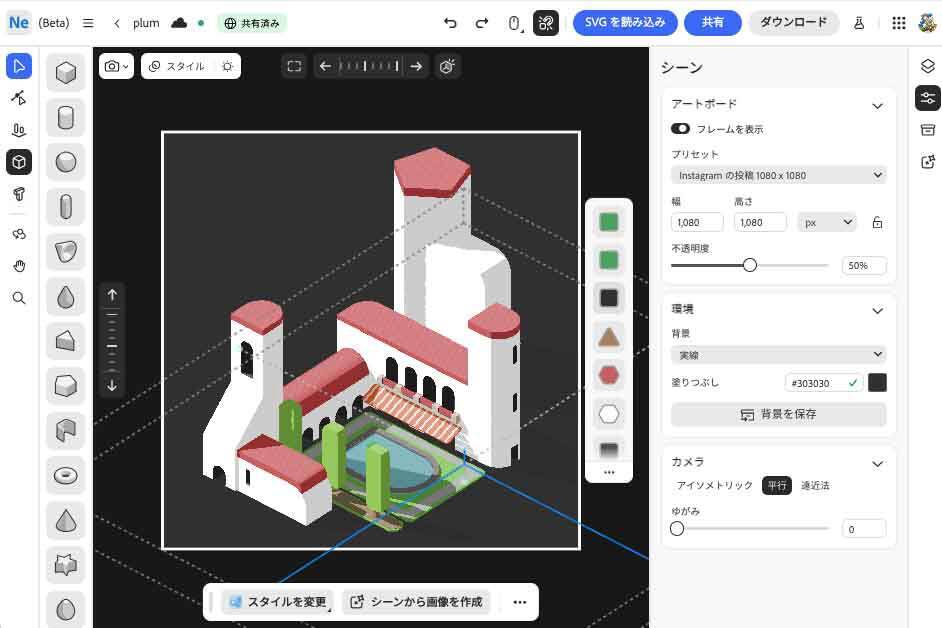Click the redo arrow icon
Image resolution: width=942 pixels, height=628 pixels.
(x=482, y=23)
